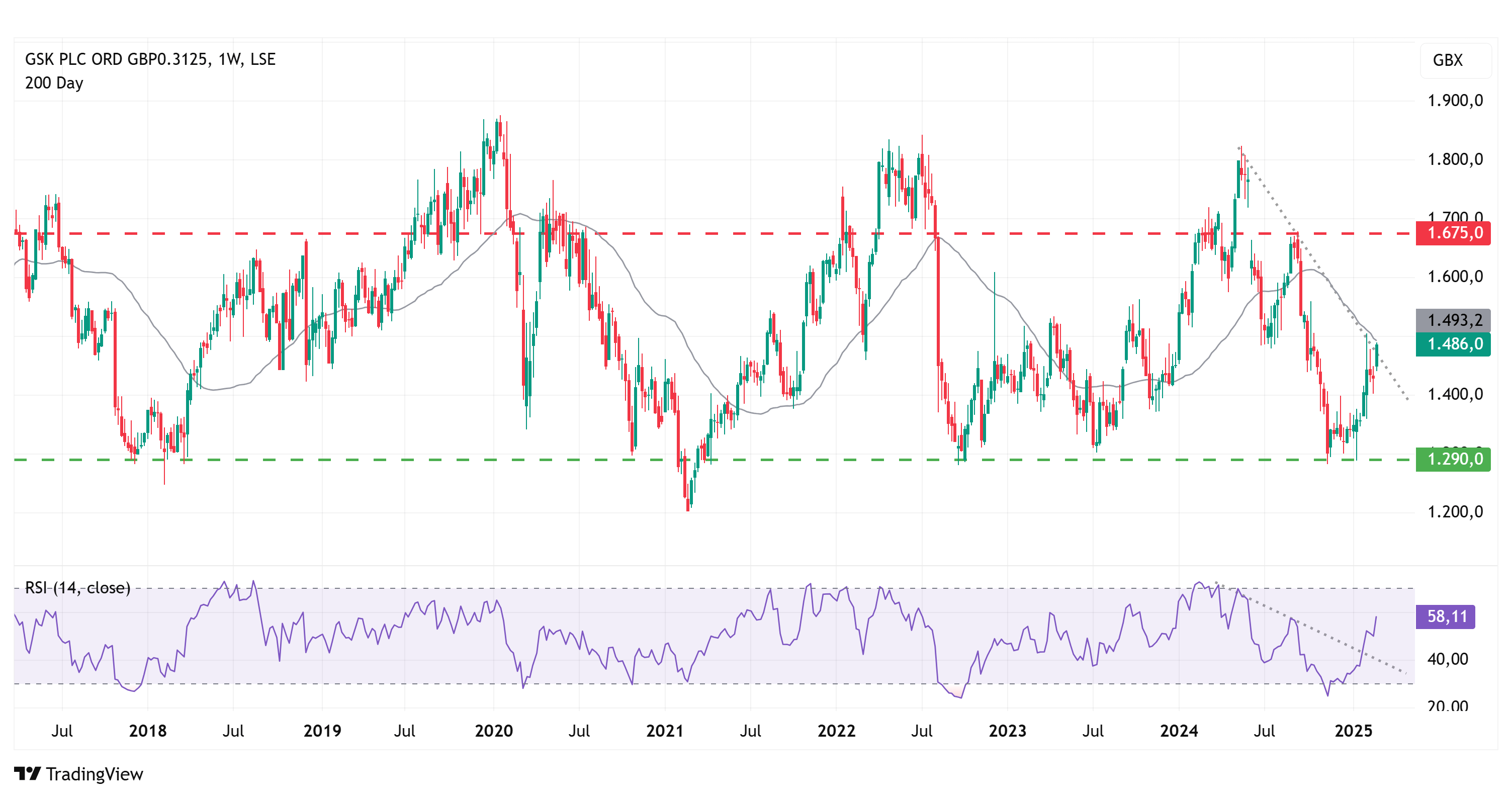Click the 40,00 RSI scale label
This screenshot has height=798, width=1512.
[x=1448, y=659]
